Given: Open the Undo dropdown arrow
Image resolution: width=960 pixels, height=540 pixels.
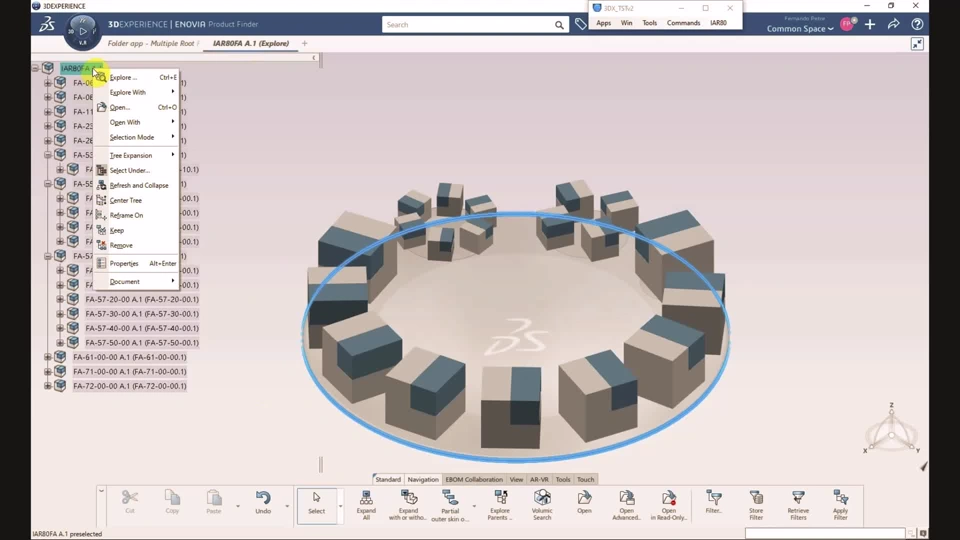Looking at the screenshot, I should point(287,506).
